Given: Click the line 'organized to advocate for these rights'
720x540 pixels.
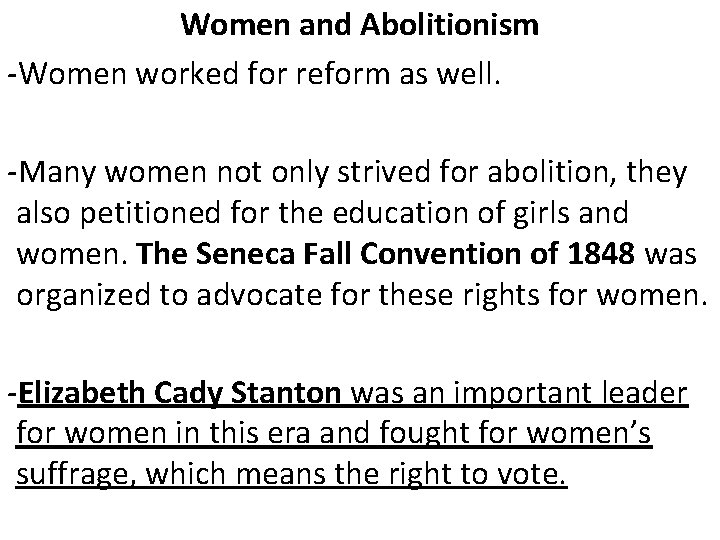Looking at the screenshot, I should [x=362, y=295].
